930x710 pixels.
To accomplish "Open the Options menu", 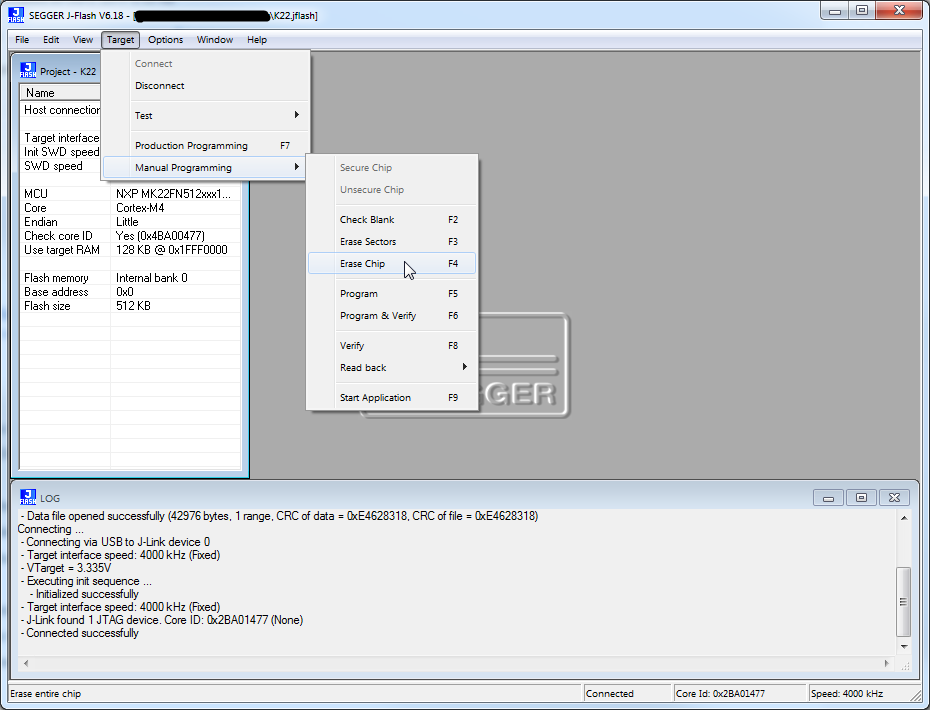I will click(165, 40).
